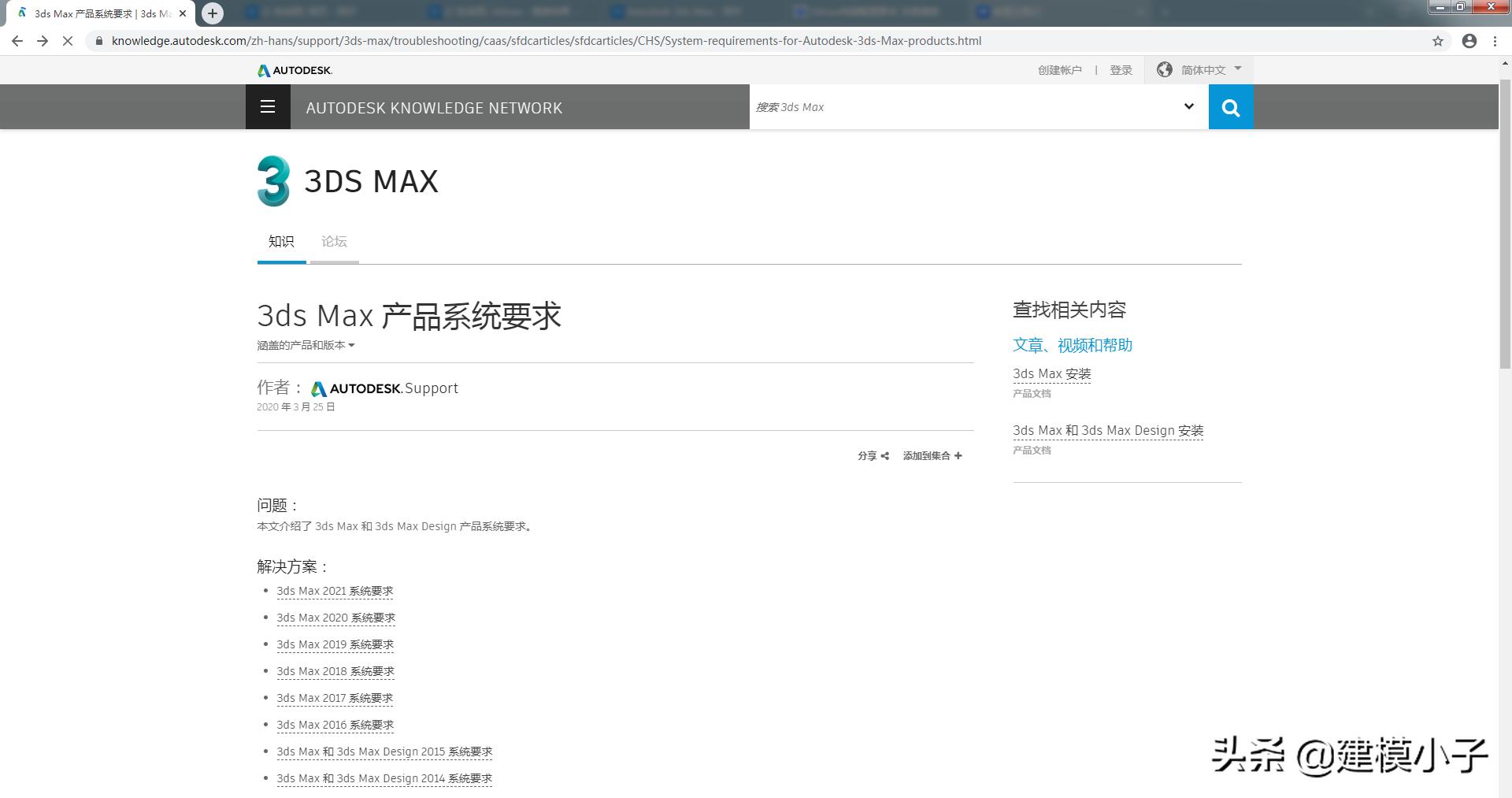Screen dimensions: 1512x798
Task: Open the 3ds Max 2021 系统要求 link
Action: 335,591
